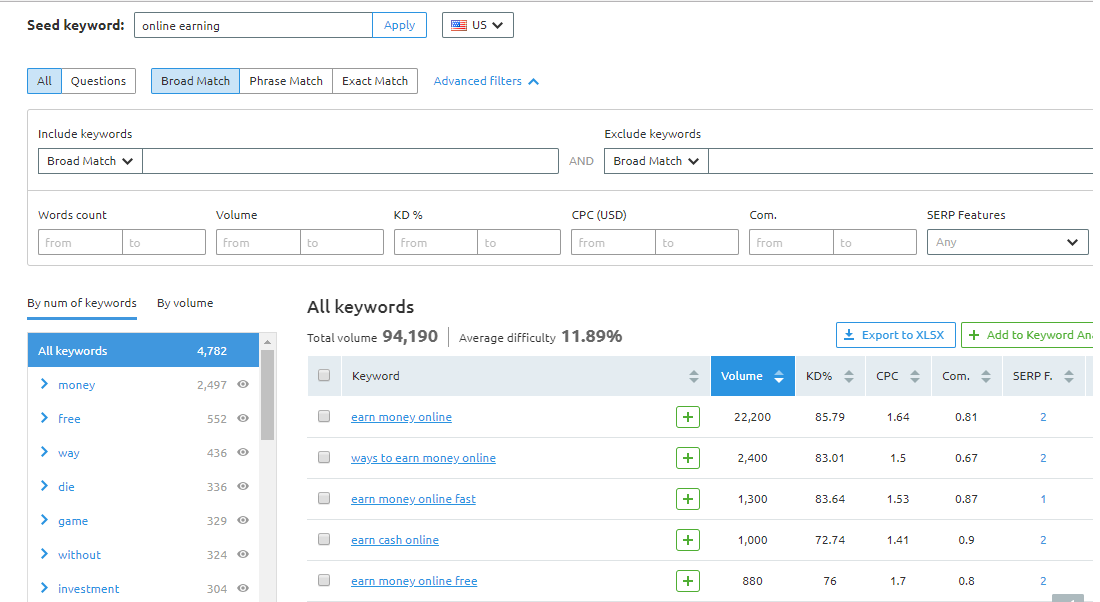Sort by CPC column arrows

click(915, 376)
